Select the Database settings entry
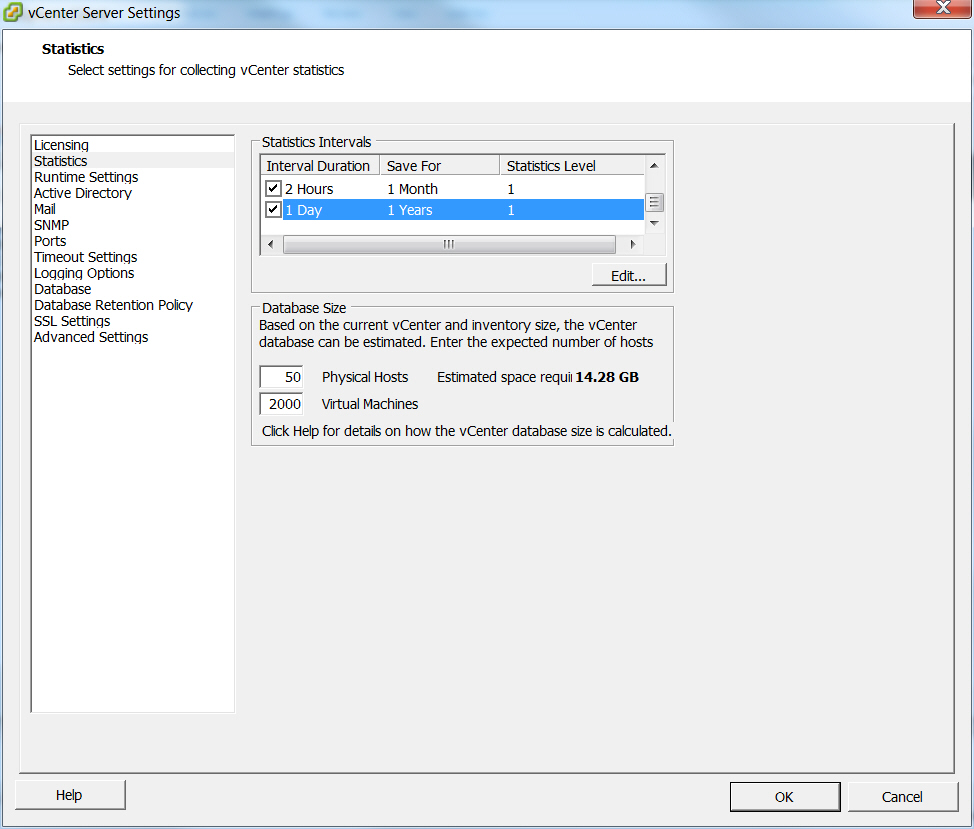The image size is (974, 829). 62,289
